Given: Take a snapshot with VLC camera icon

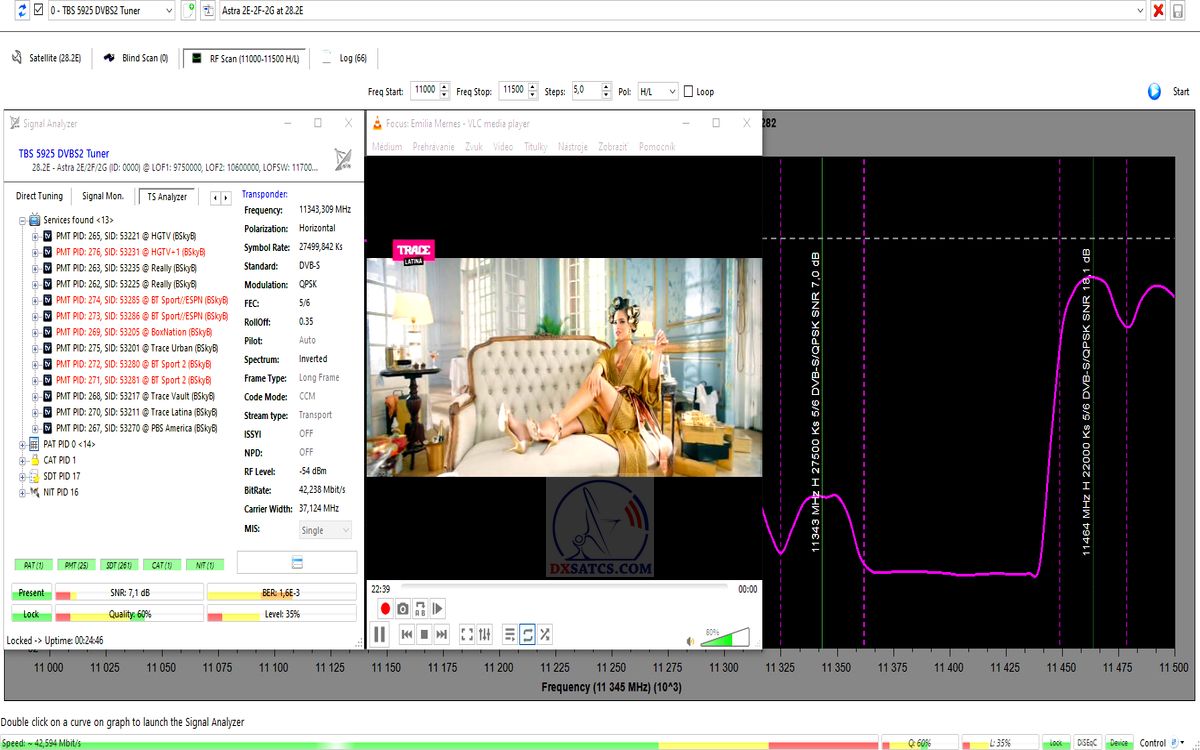Looking at the screenshot, I should (x=402, y=608).
